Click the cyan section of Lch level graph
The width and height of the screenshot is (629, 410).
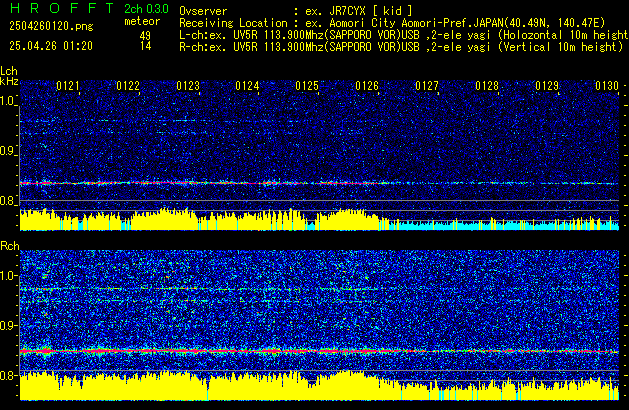(x=504, y=225)
